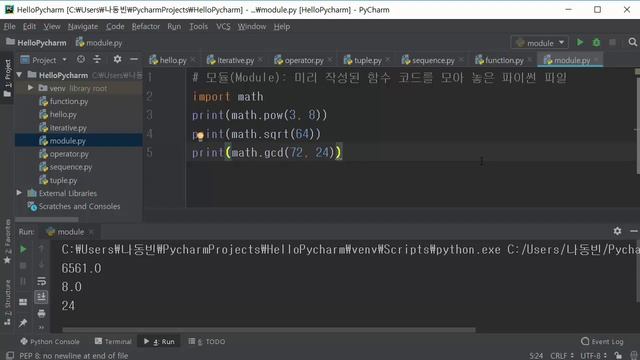This screenshot has height=360, width=640.
Task: Expand the venv library root folder
Action: (x=30, y=88)
